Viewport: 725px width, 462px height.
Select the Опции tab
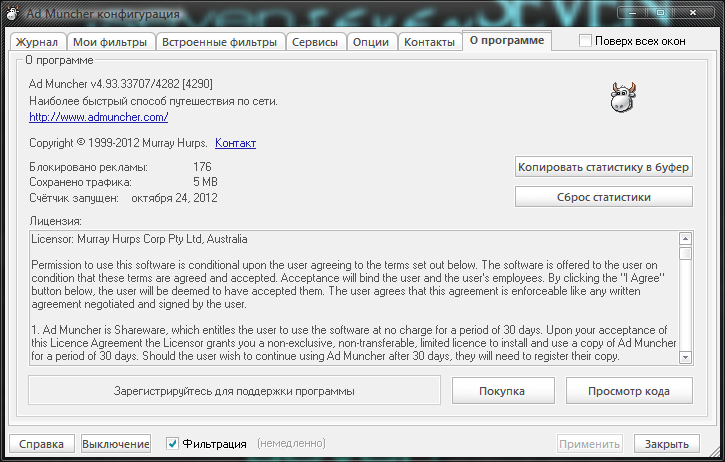(371, 42)
